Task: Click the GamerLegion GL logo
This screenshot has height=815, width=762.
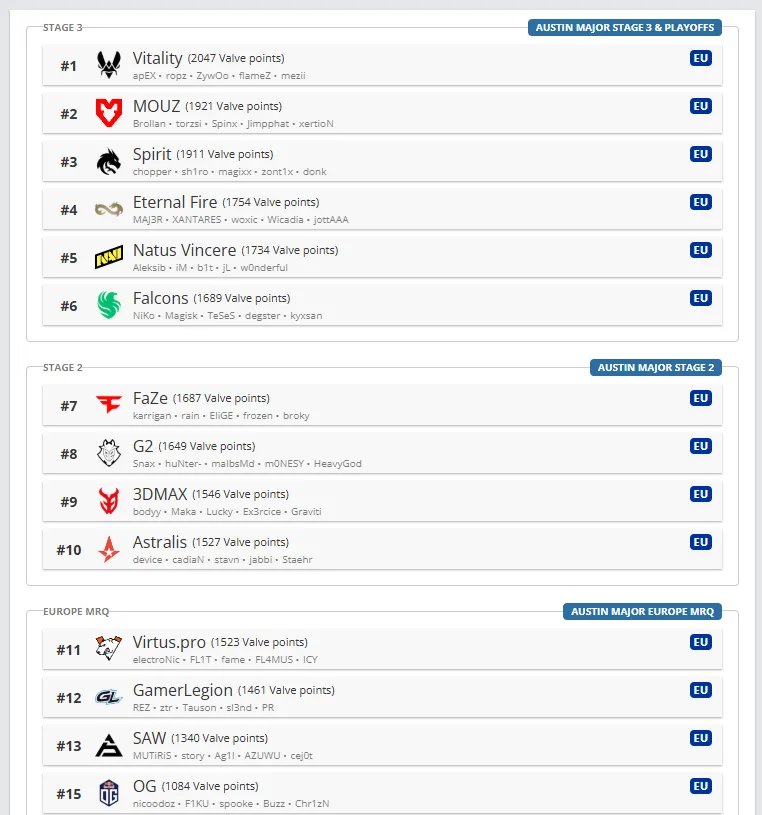Action: pos(109,696)
